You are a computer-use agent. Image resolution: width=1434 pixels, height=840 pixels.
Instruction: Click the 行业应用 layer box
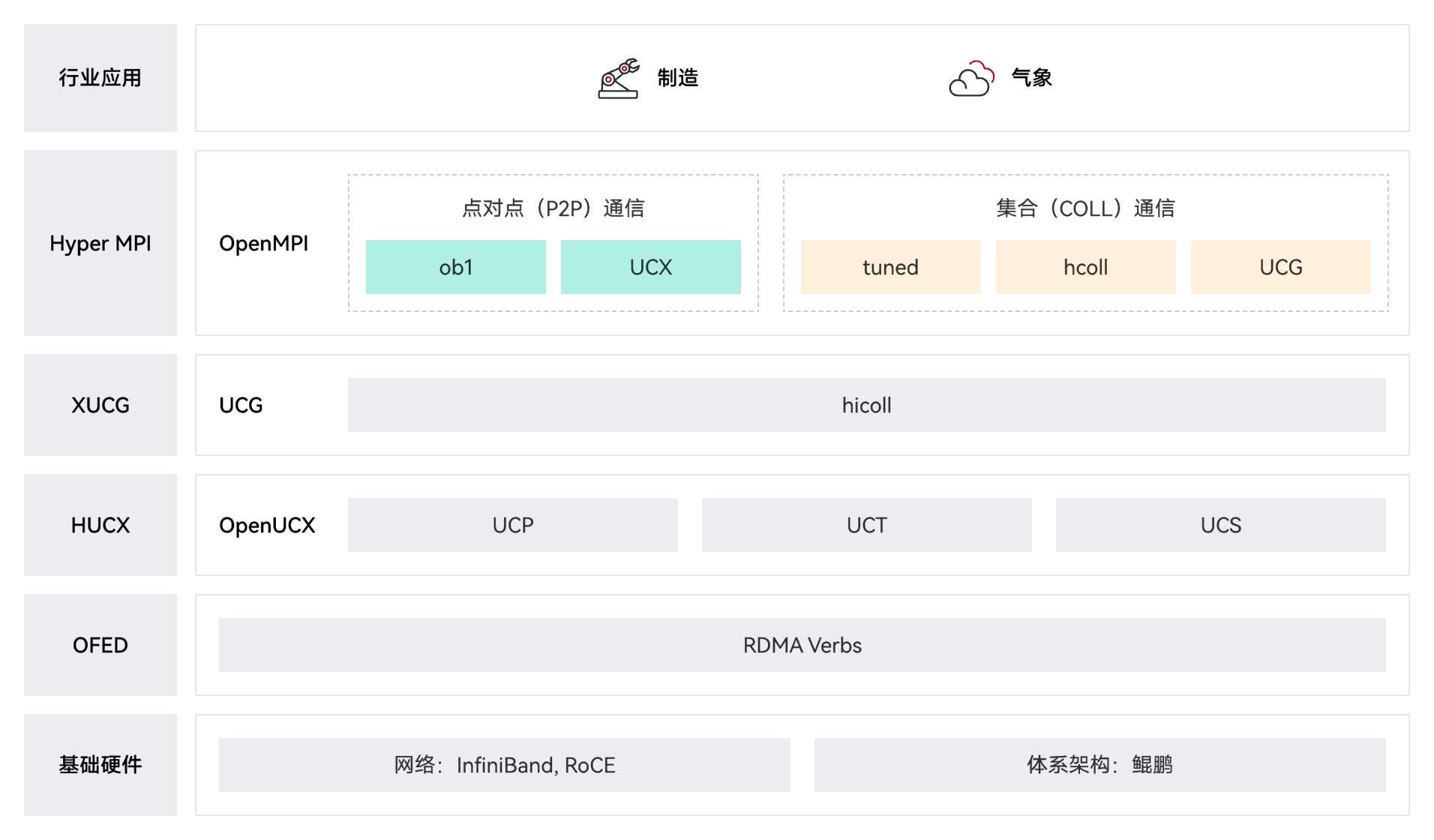coord(100,78)
